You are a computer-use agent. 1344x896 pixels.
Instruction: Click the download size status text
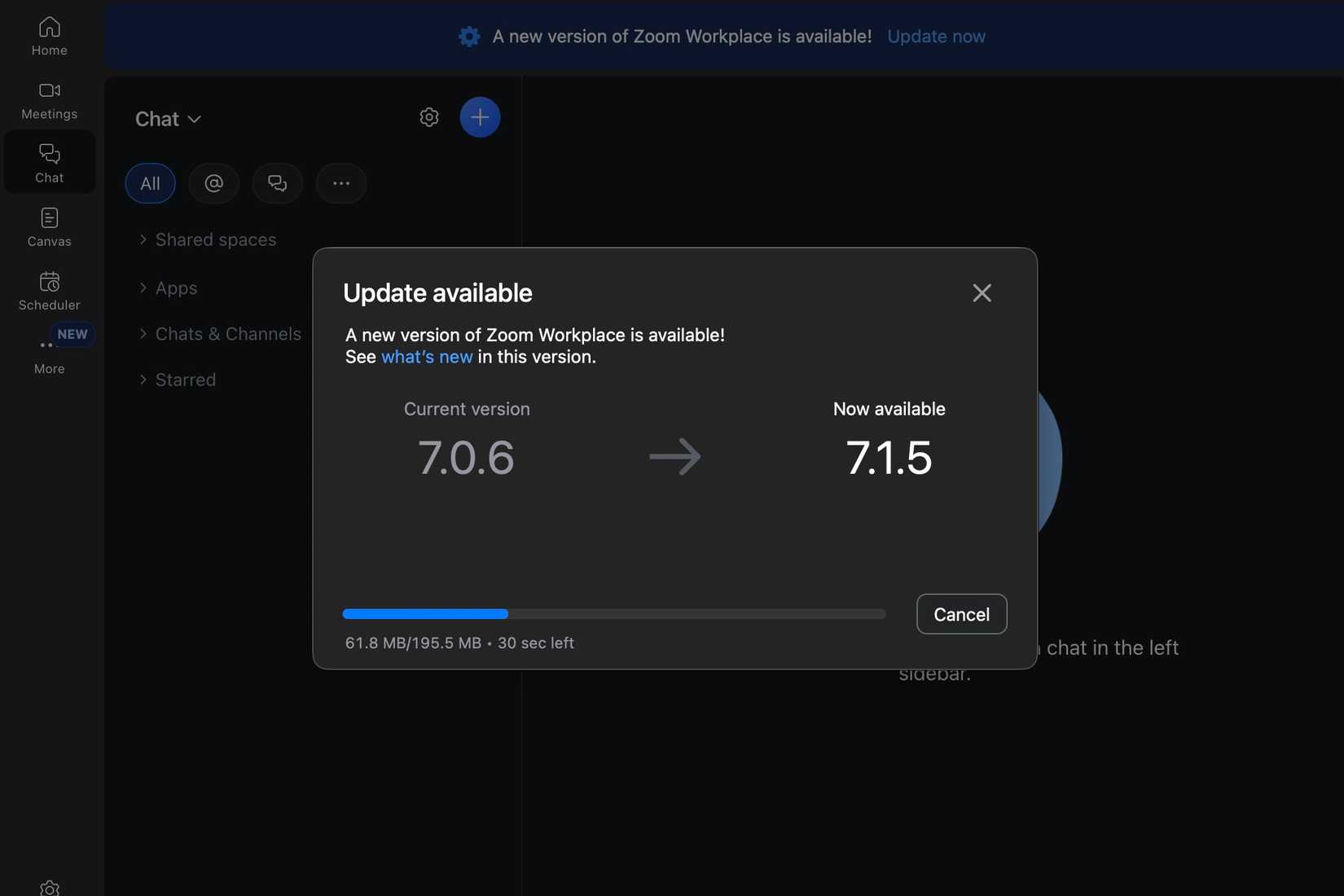pyautogui.click(x=459, y=643)
